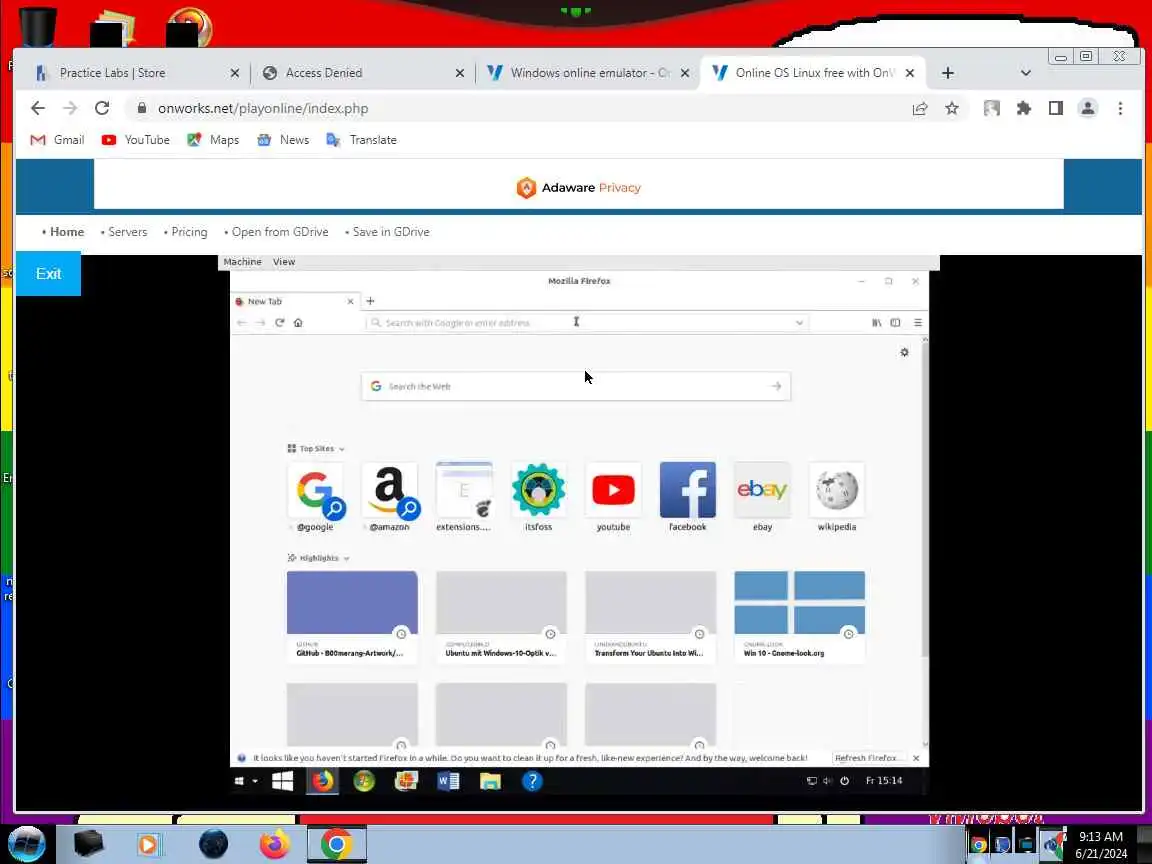1152x864 pixels.
Task: Collapse the Highlights section
Action: [x=319, y=558]
